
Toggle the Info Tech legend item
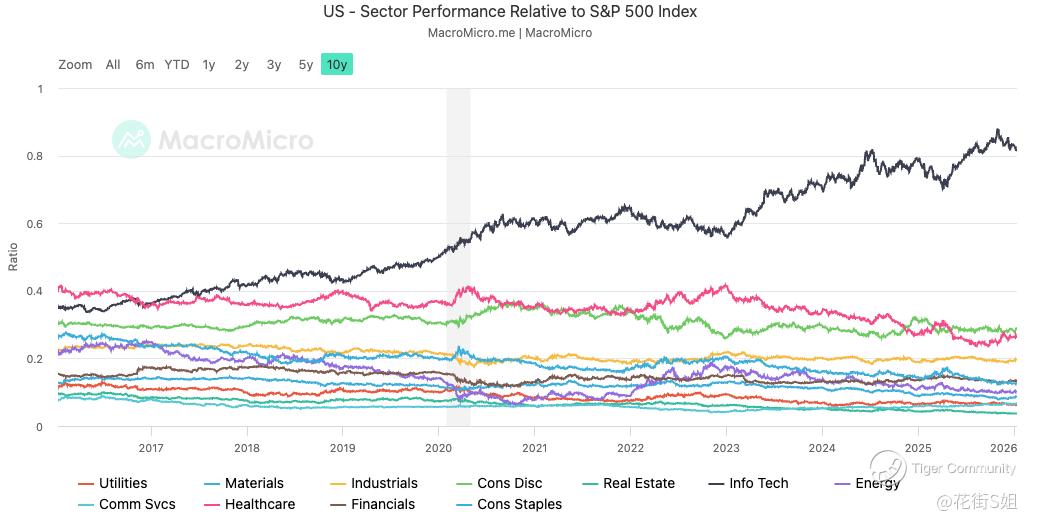click(x=758, y=483)
